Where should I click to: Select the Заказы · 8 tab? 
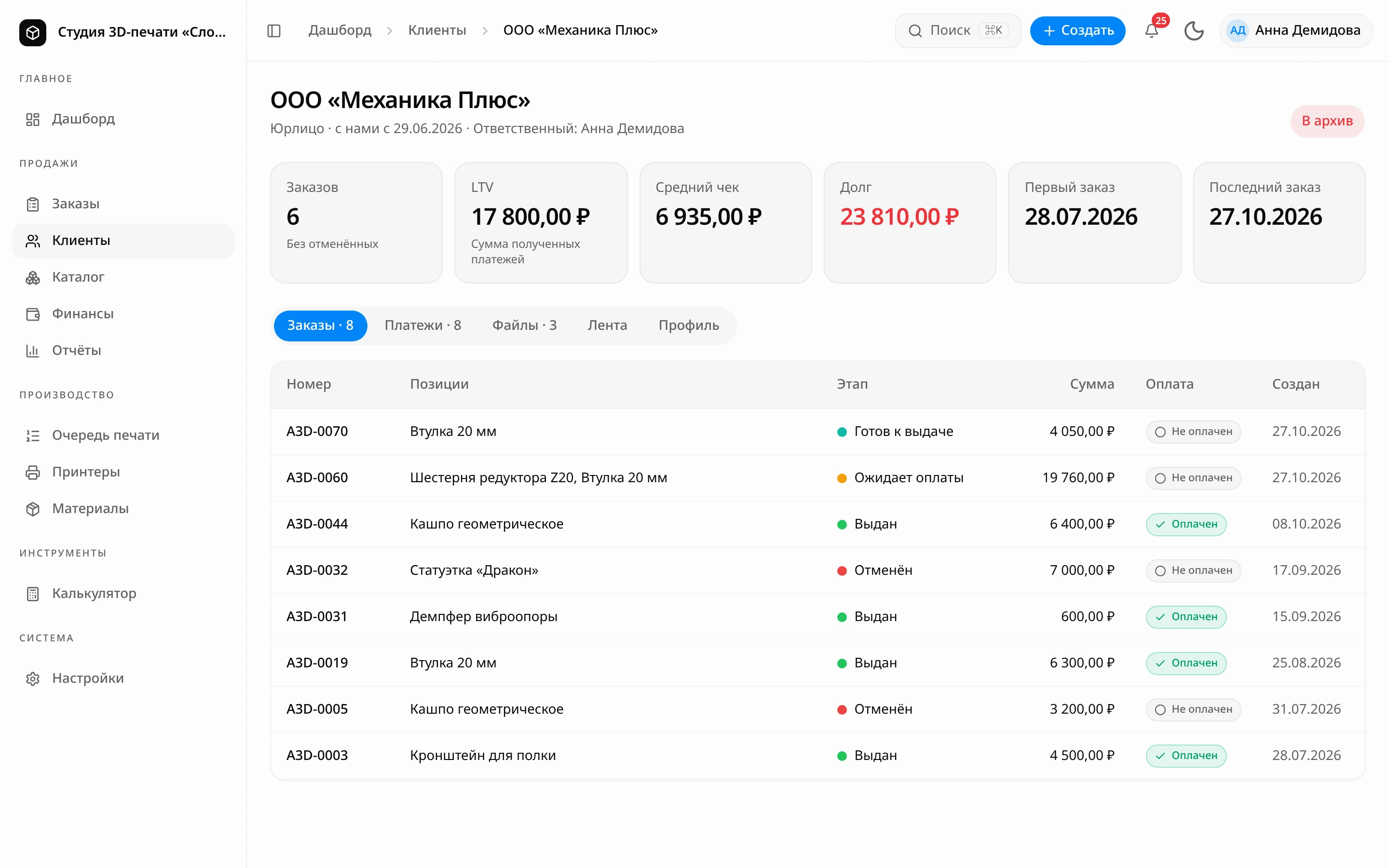click(x=320, y=325)
